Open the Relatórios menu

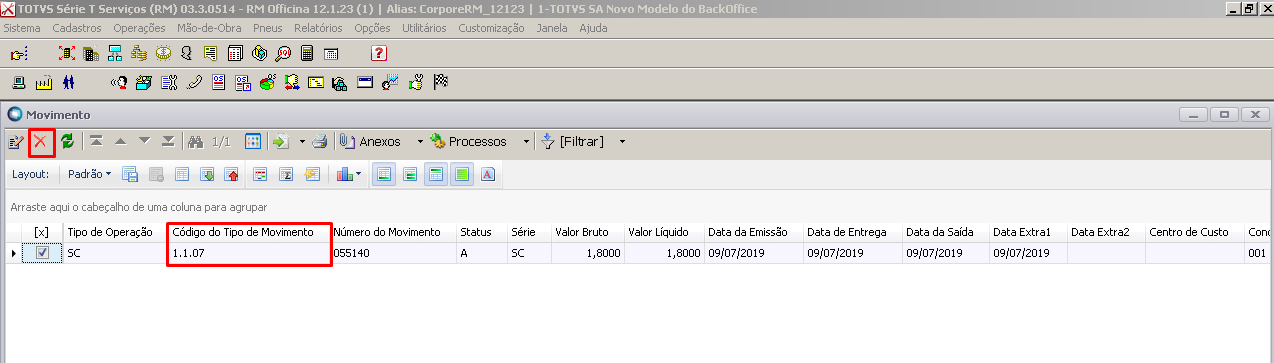318,28
